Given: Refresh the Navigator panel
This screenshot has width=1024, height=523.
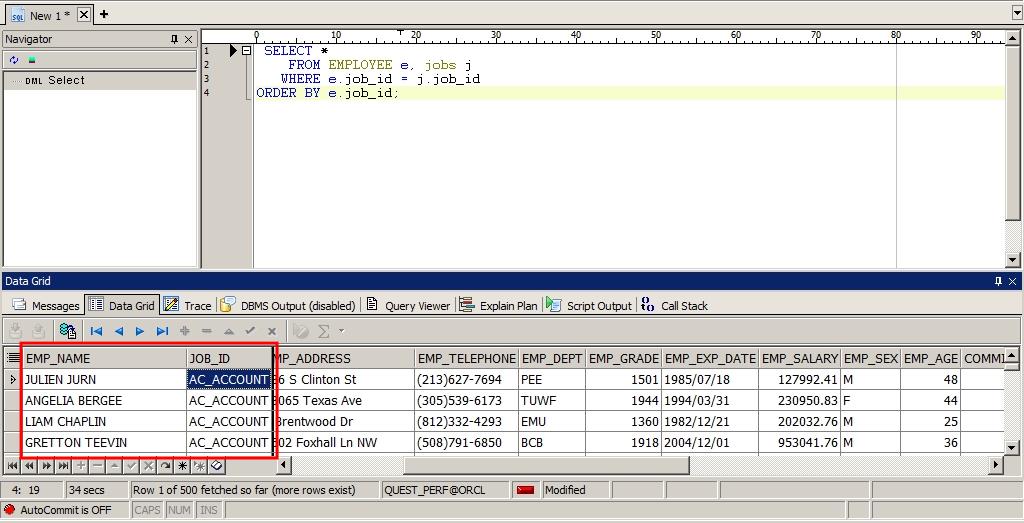Looking at the screenshot, I should pos(14,60).
